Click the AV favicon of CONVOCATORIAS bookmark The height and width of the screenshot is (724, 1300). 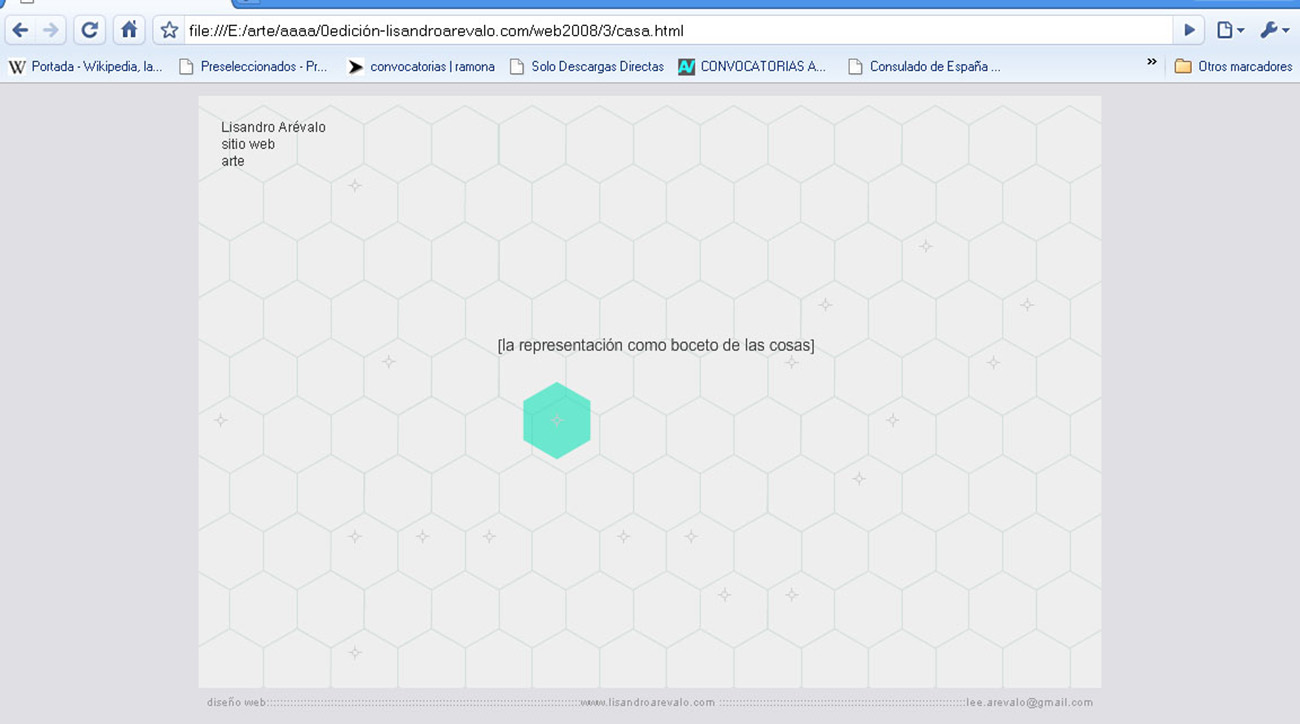686,67
